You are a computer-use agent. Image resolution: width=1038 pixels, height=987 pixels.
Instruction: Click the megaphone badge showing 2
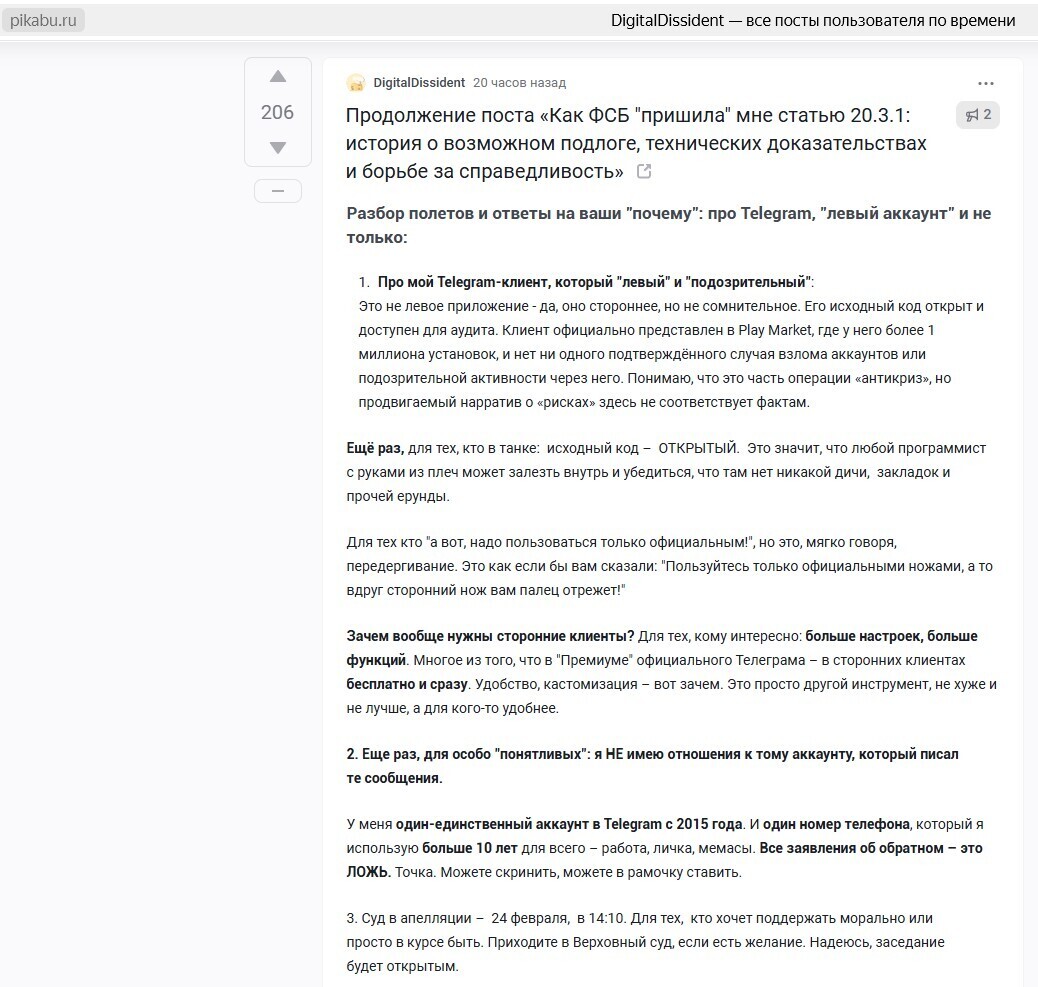tap(978, 115)
